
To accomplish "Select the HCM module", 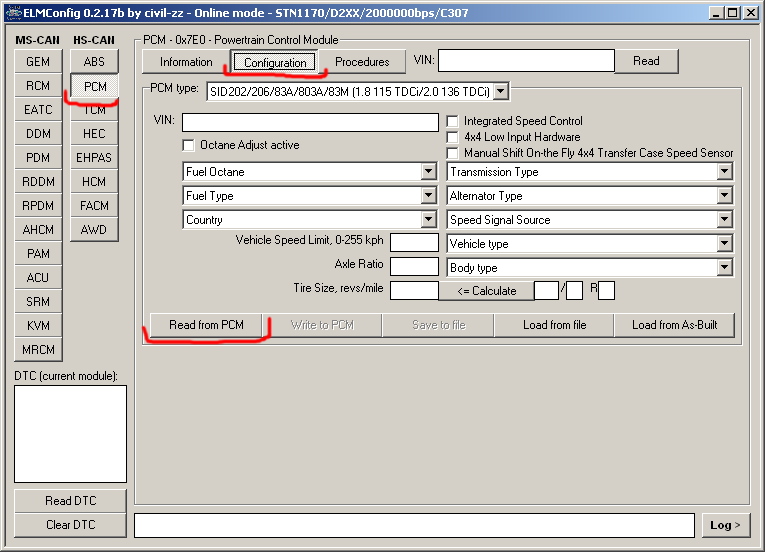I will 94,182.
